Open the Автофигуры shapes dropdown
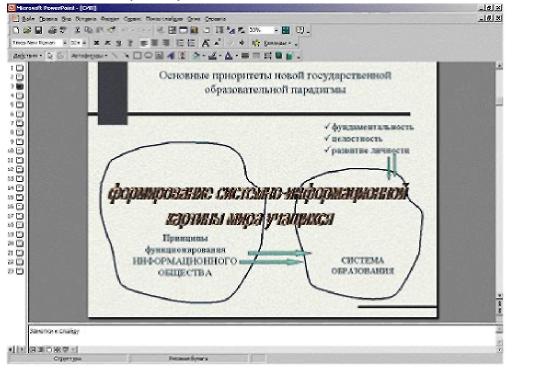 click(x=89, y=56)
